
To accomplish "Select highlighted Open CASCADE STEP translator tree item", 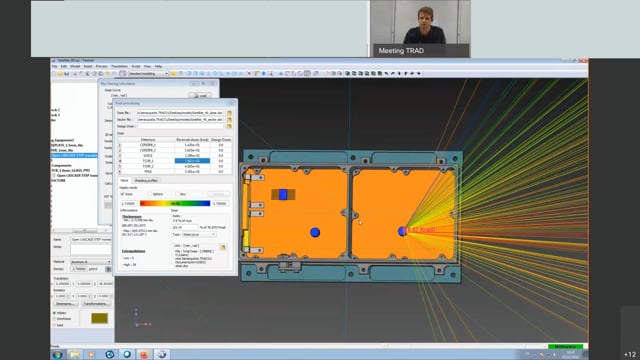I will tap(75, 156).
